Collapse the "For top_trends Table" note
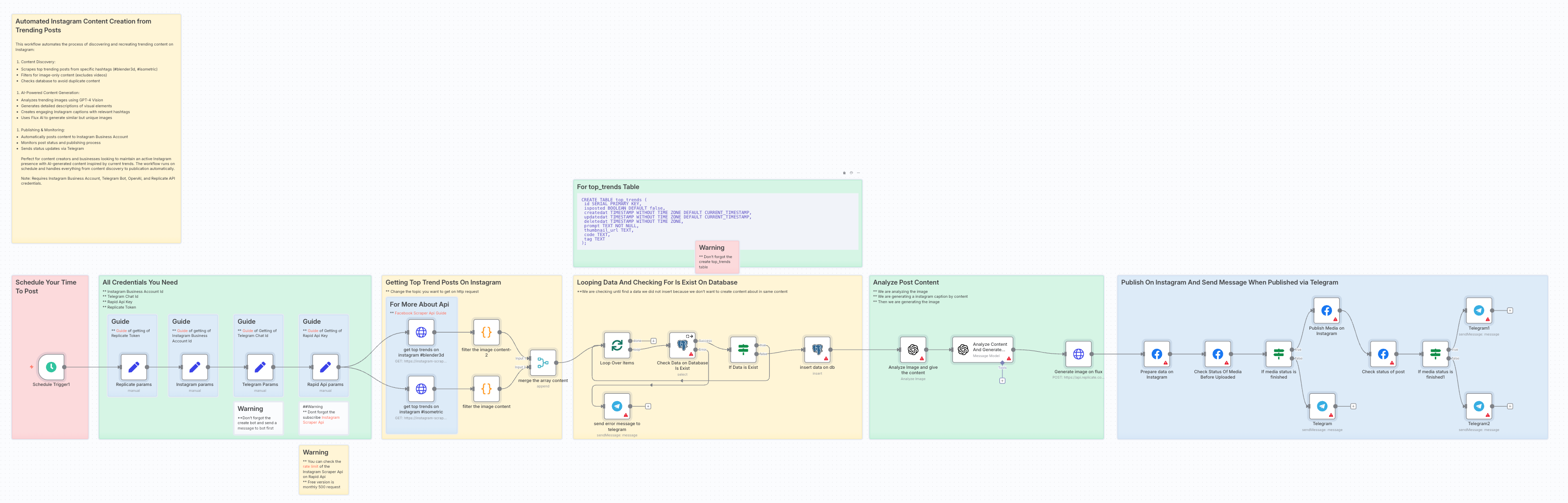 coord(858,173)
